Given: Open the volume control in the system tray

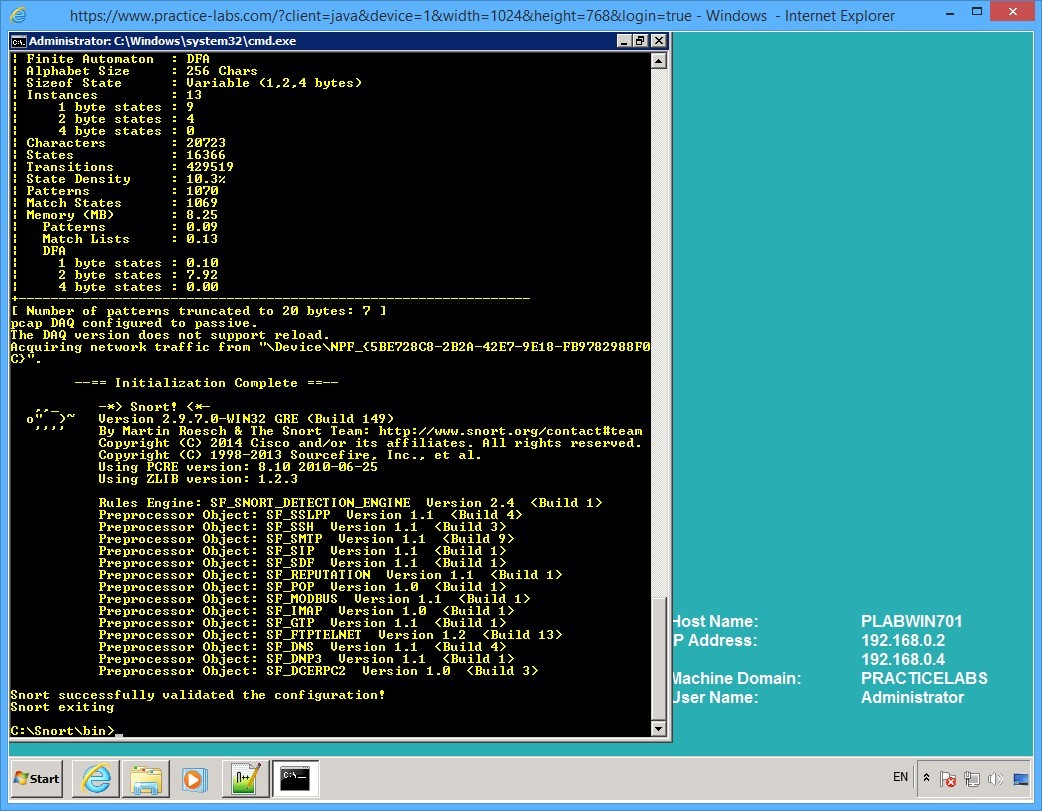Looking at the screenshot, I should pos(996,778).
